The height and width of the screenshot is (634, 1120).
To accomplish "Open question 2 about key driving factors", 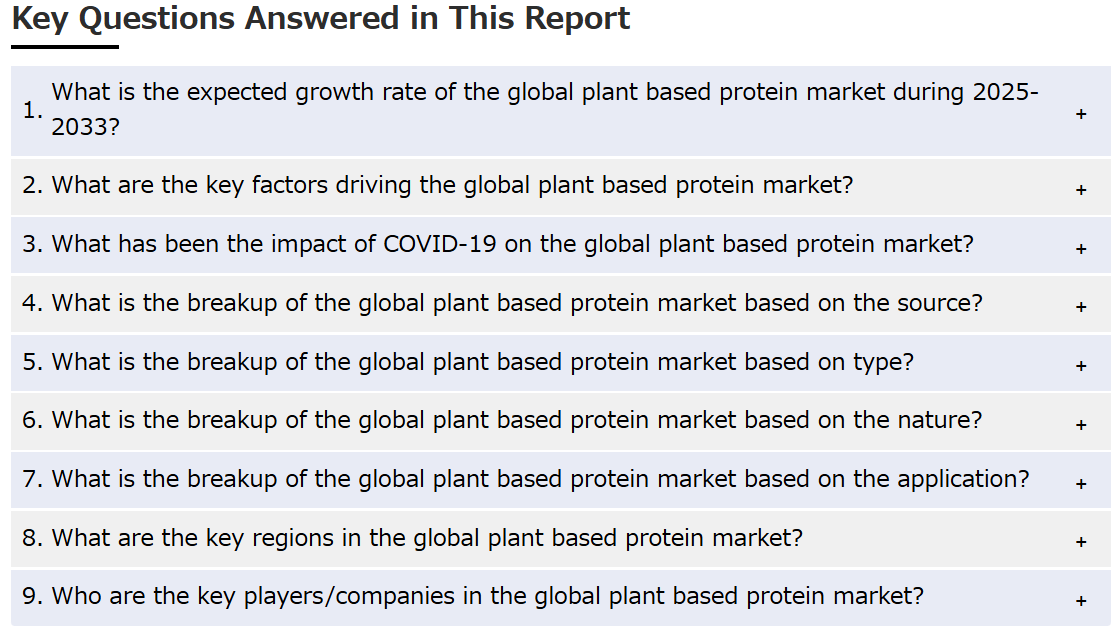I will (561, 187).
